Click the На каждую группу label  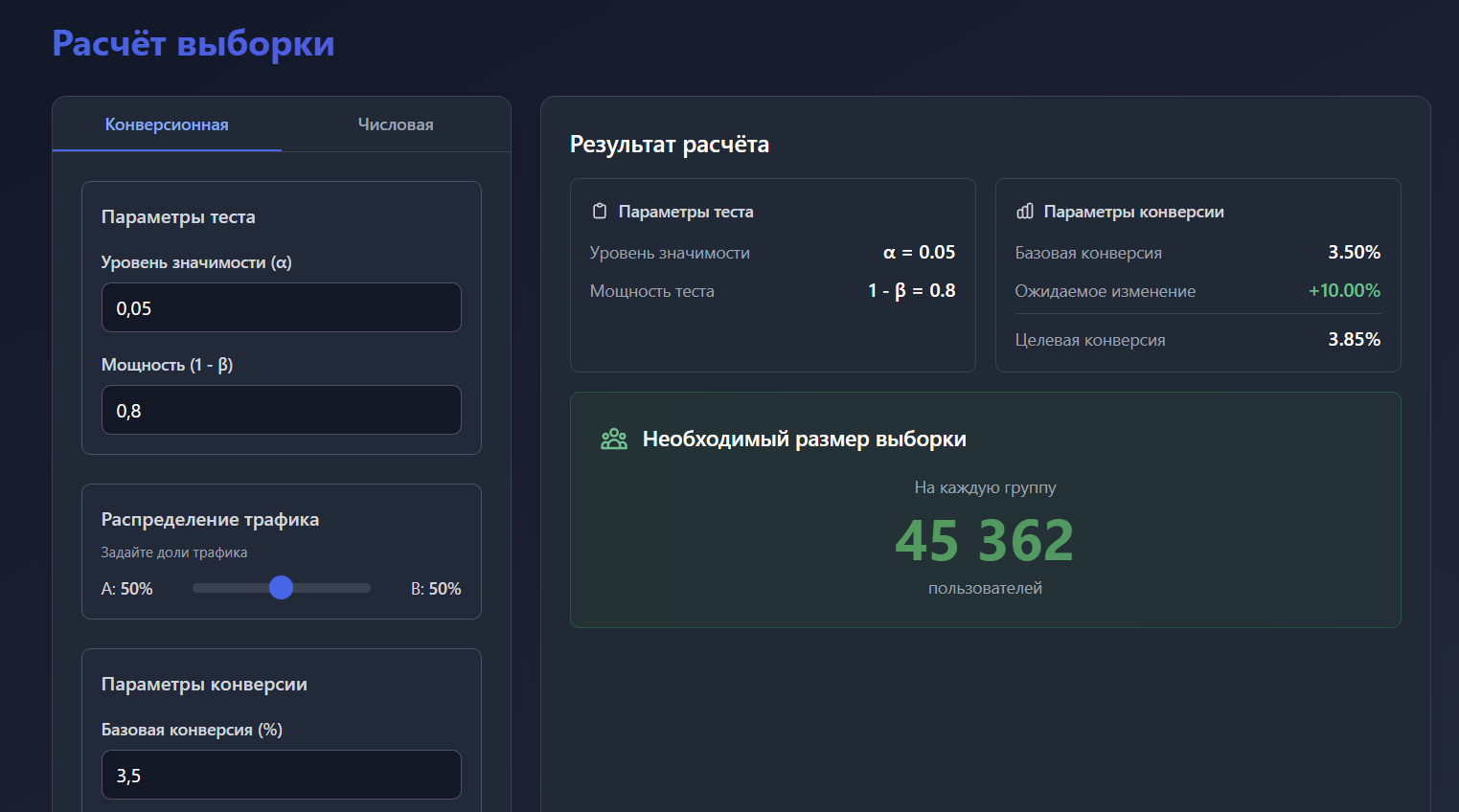[x=984, y=487]
